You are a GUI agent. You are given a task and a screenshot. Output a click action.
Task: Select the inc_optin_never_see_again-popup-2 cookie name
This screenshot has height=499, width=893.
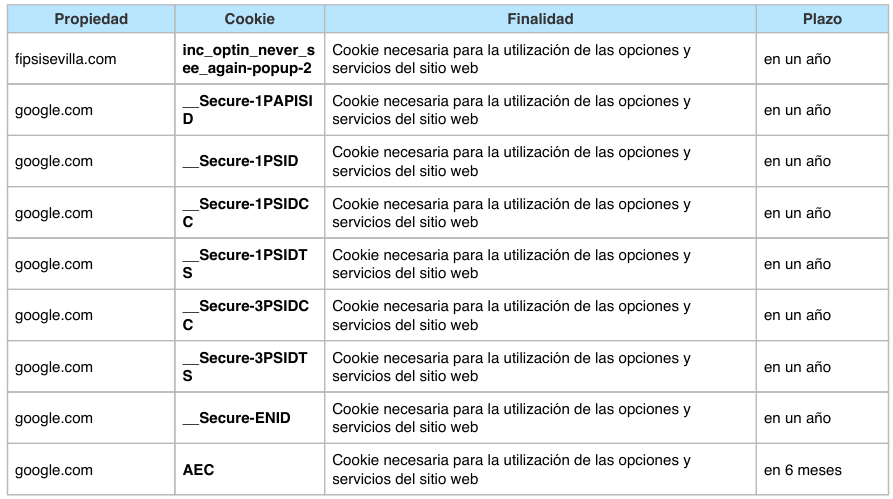pyautogui.click(x=248, y=59)
